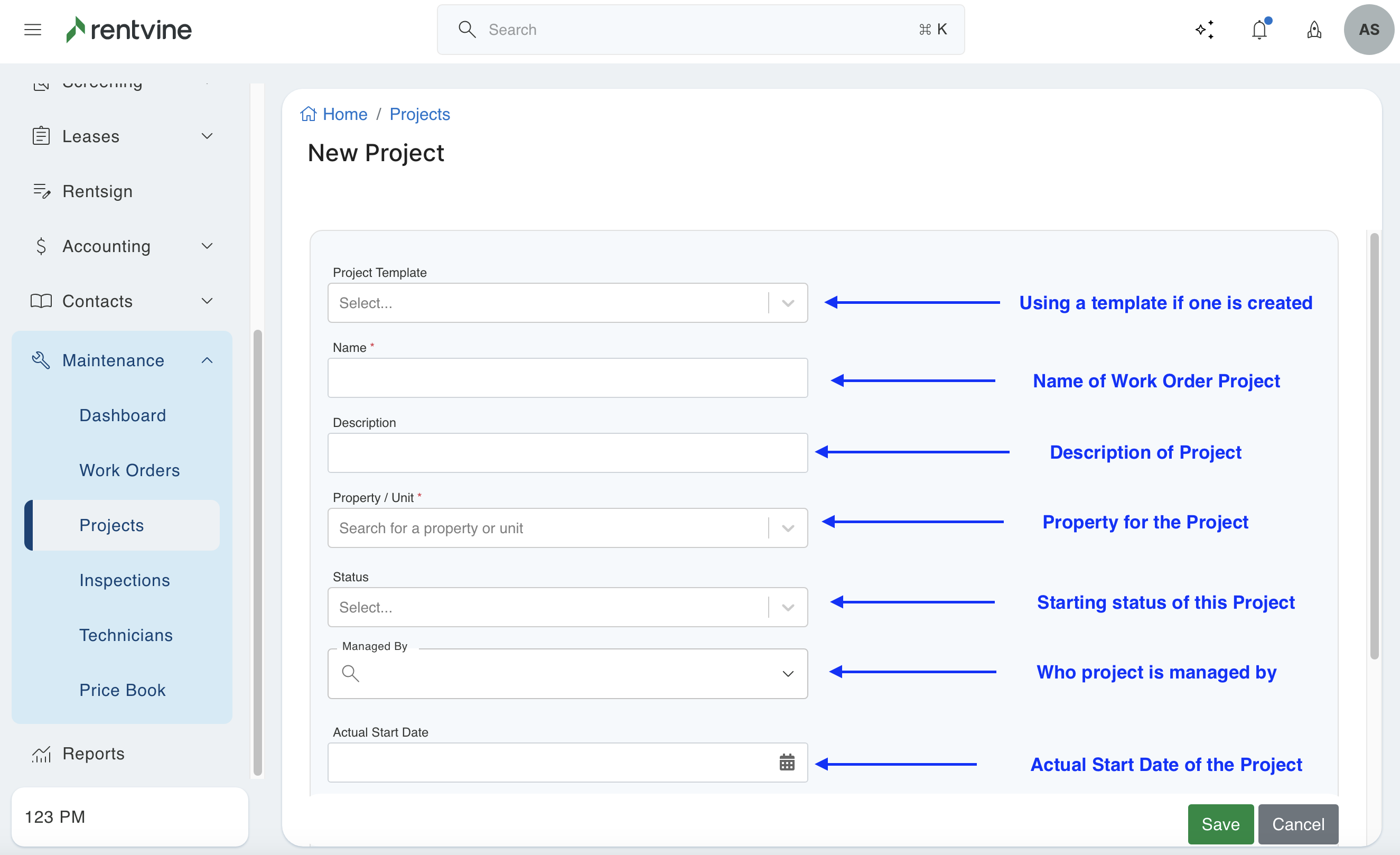Click the calendar icon for Actual Start Date
The height and width of the screenshot is (855, 1400).
pyautogui.click(x=786, y=763)
